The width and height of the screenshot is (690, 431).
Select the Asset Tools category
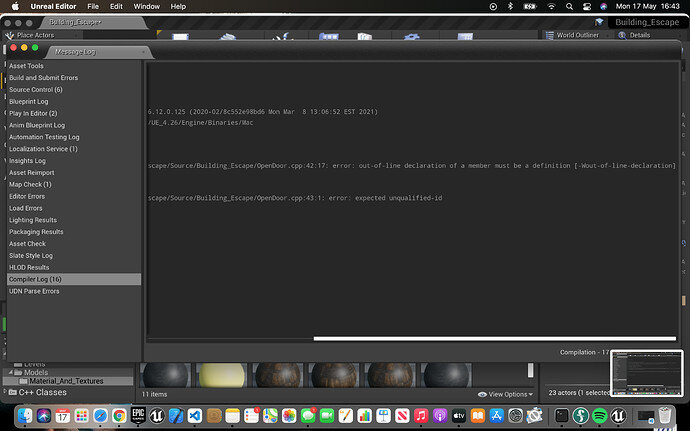[x=74, y=66]
